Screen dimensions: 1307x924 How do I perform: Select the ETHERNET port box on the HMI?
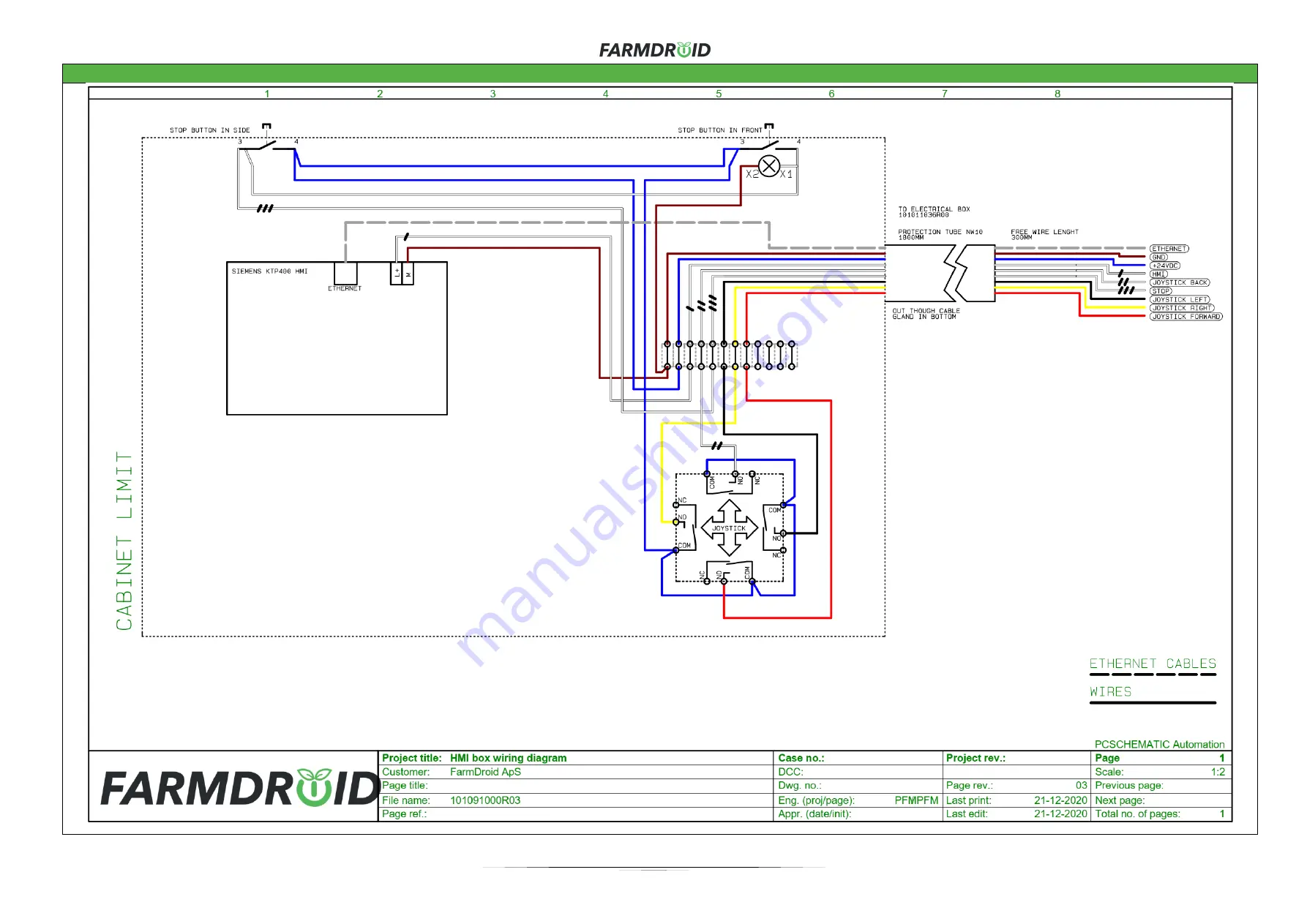point(345,274)
